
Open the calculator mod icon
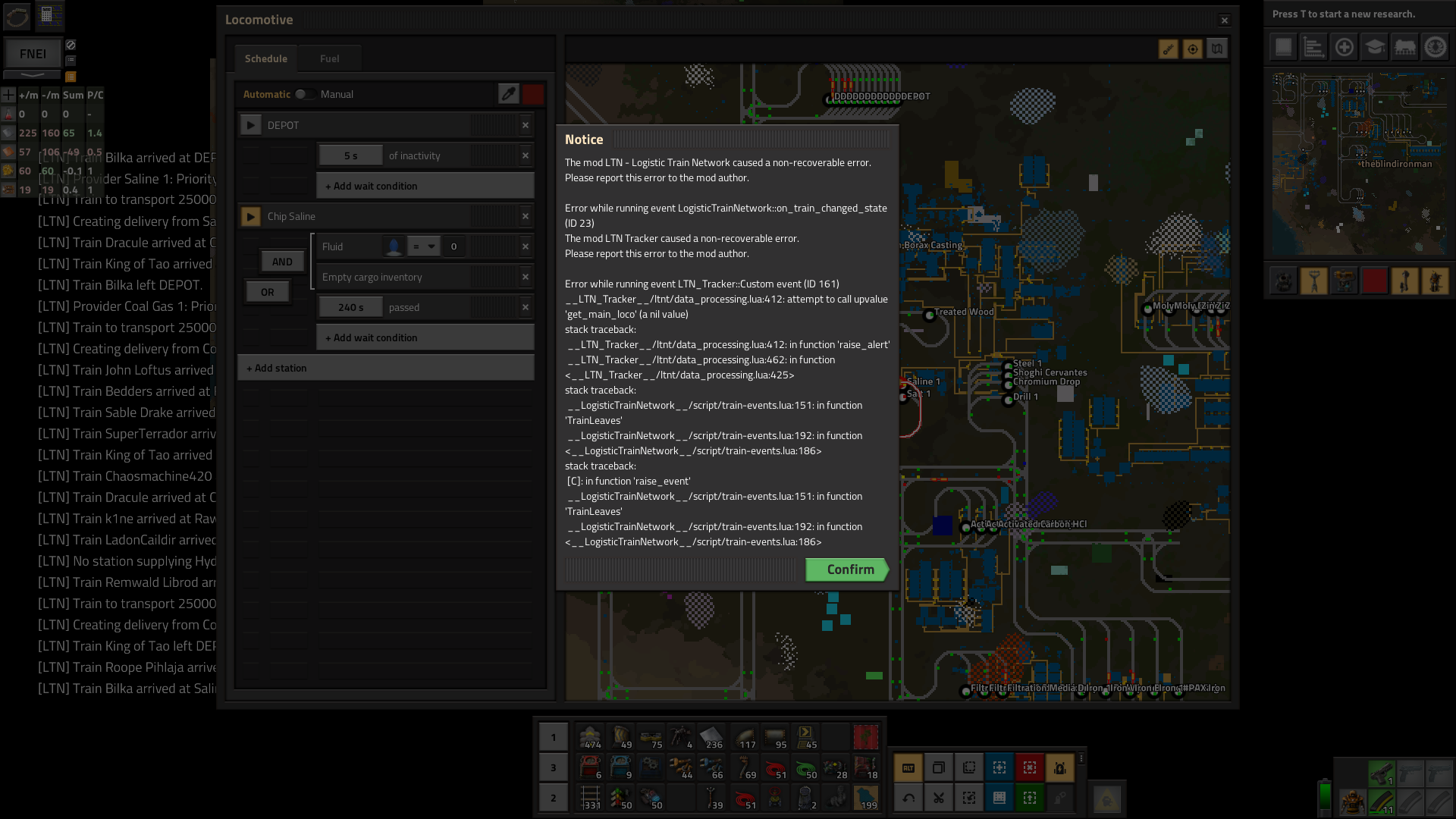49,14
